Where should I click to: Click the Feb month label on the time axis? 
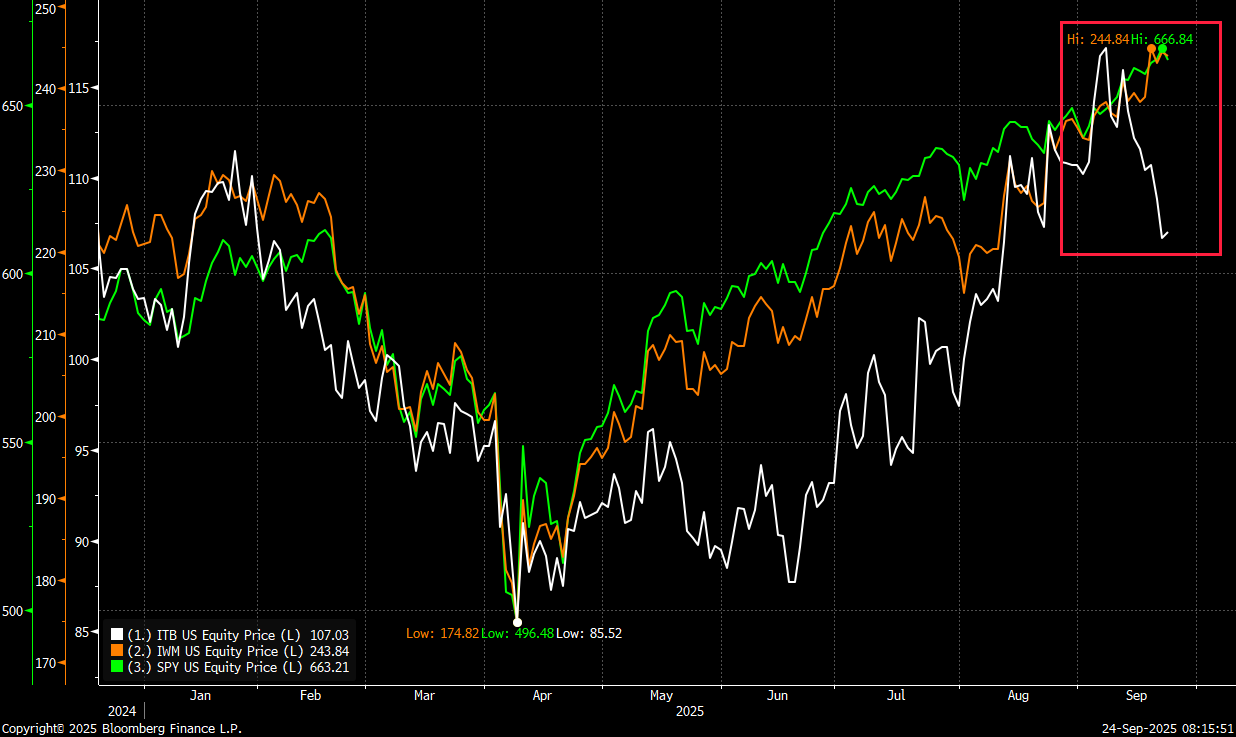(310, 694)
